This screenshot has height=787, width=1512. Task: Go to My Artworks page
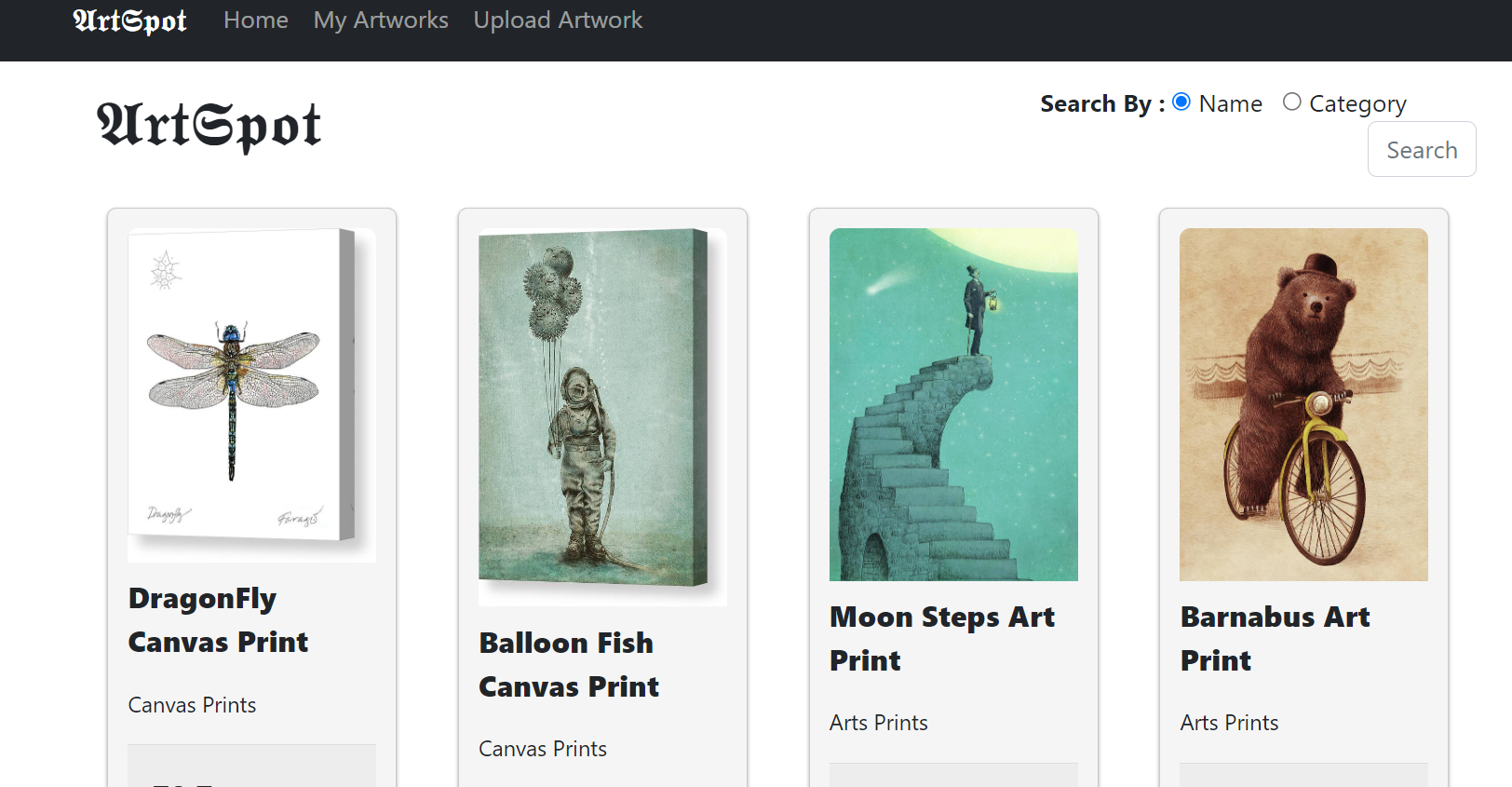pos(381,20)
